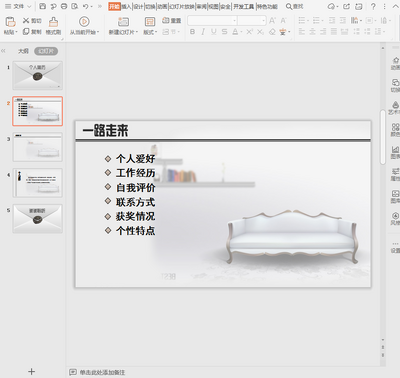The width and height of the screenshot is (400, 378).
Task: Click the bullet text '工作经历'
Action: (135, 173)
